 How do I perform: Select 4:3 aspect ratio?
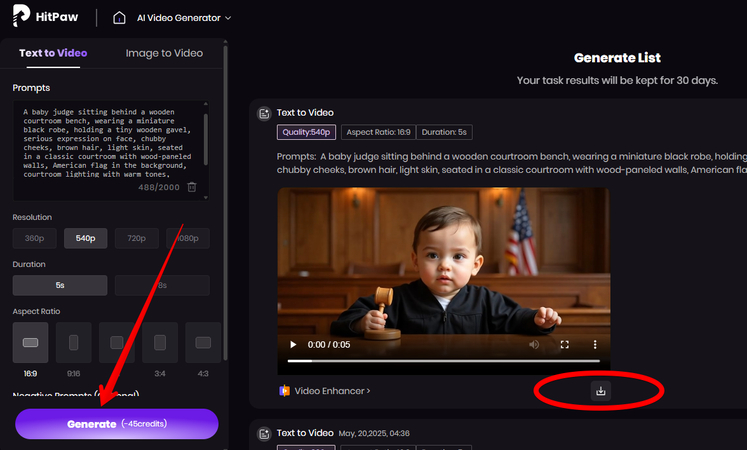[x=203, y=342]
